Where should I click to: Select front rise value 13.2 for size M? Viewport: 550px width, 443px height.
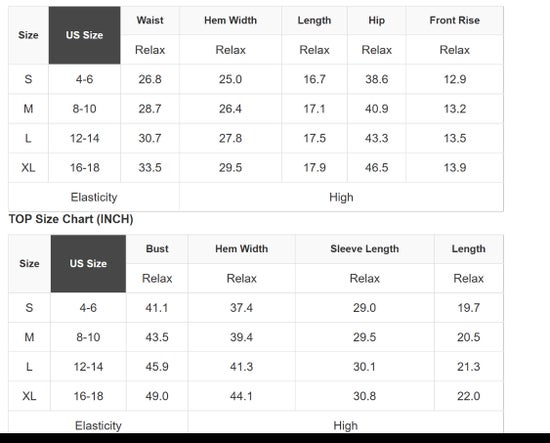(455, 109)
